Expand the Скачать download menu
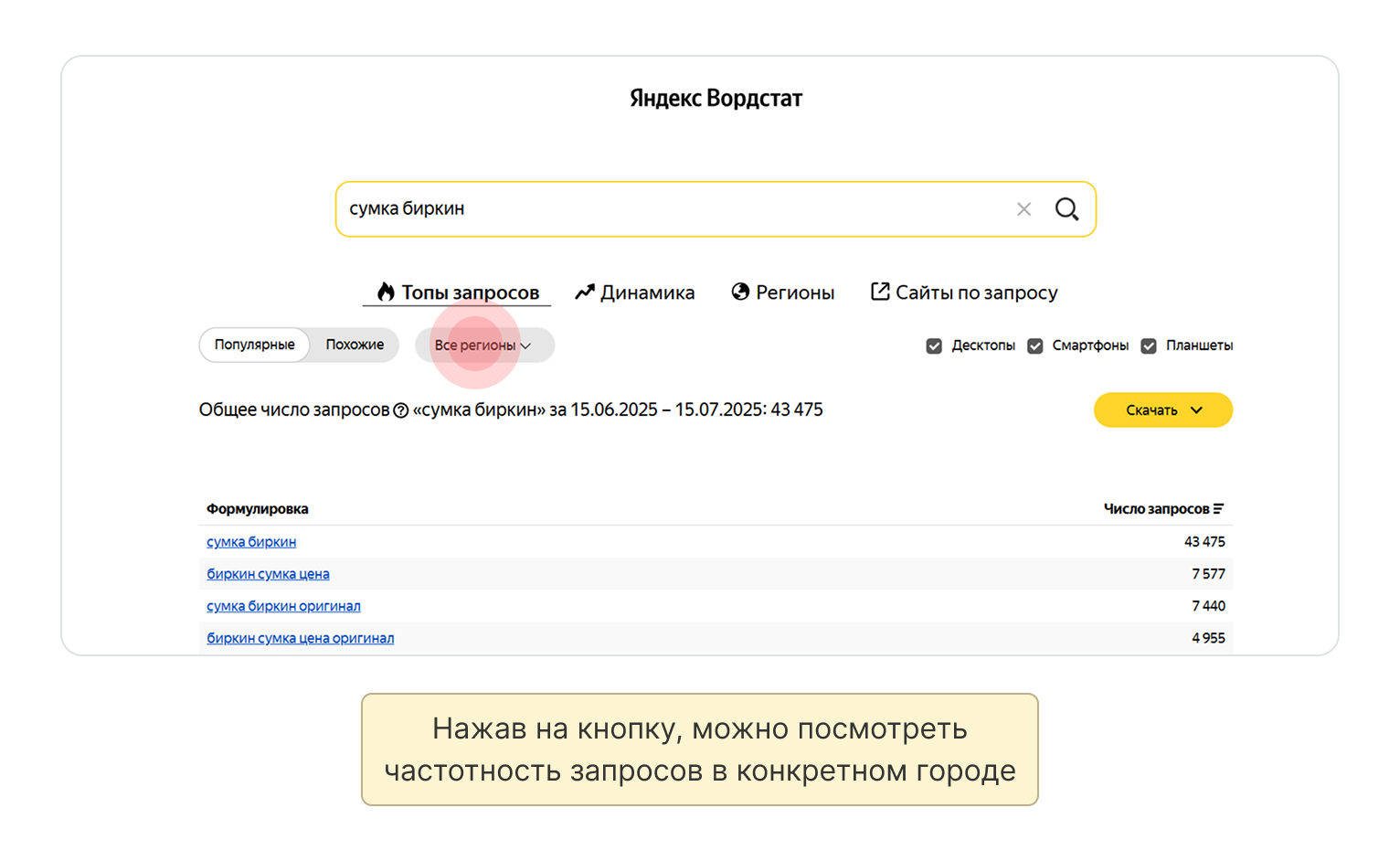This screenshot has height=861, width=1400. tap(1163, 410)
